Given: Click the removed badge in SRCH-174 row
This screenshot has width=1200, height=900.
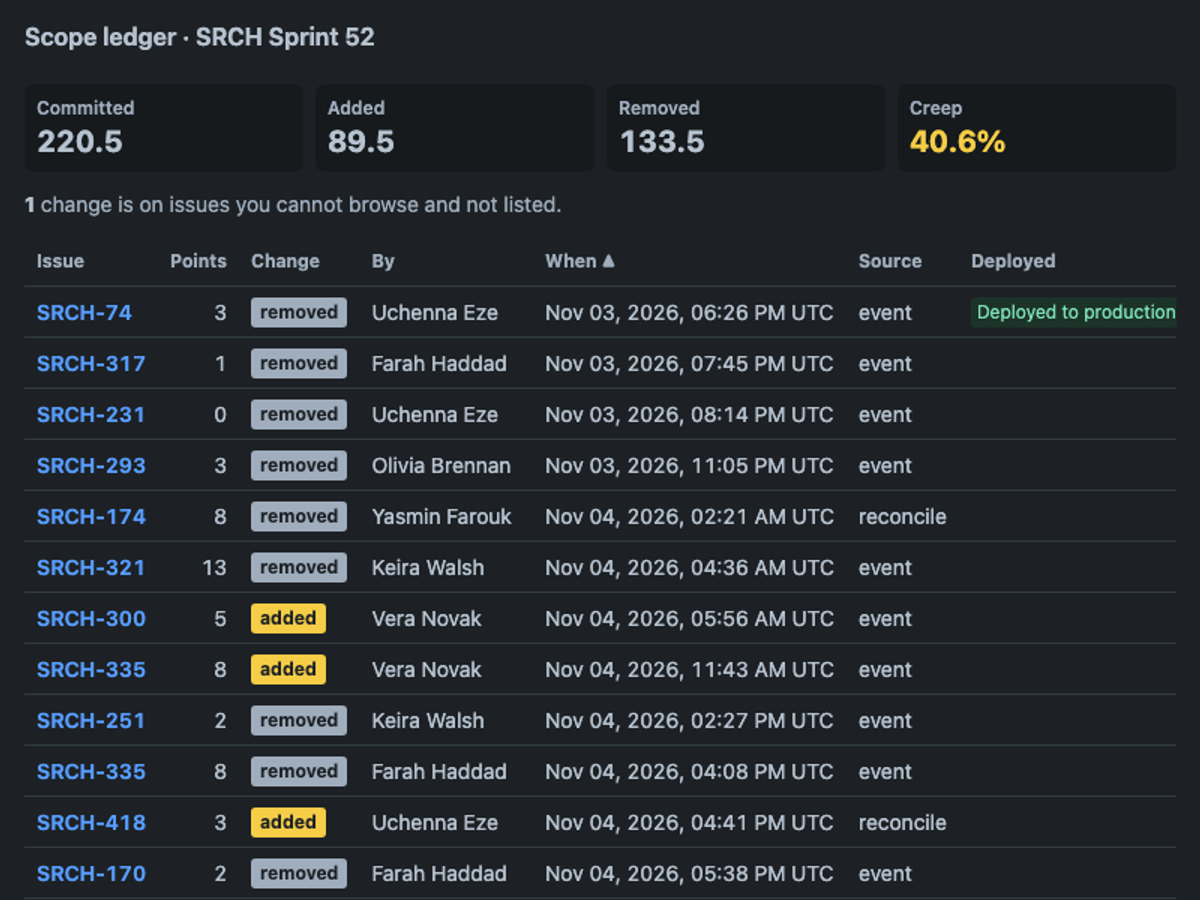Looking at the screenshot, I should tap(299, 516).
